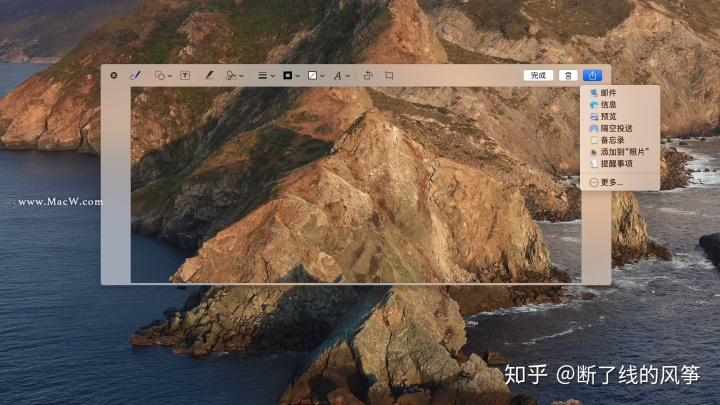Viewport: 720px width, 405px height.
Task: Open 更多... in share menu
Action: pyautogui.click(x=620, y=182)
